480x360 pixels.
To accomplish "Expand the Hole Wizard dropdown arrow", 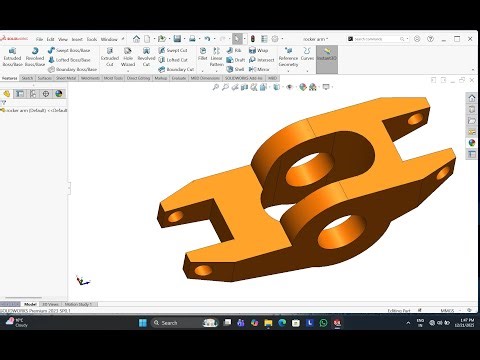I will [x=128, y=71].
